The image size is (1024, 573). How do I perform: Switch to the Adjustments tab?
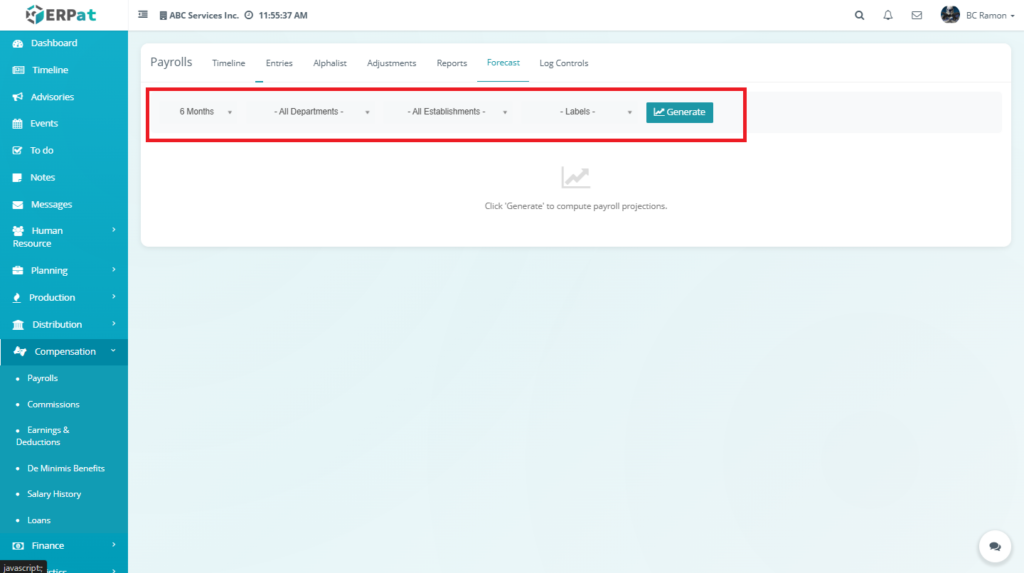tap(391, 63)
